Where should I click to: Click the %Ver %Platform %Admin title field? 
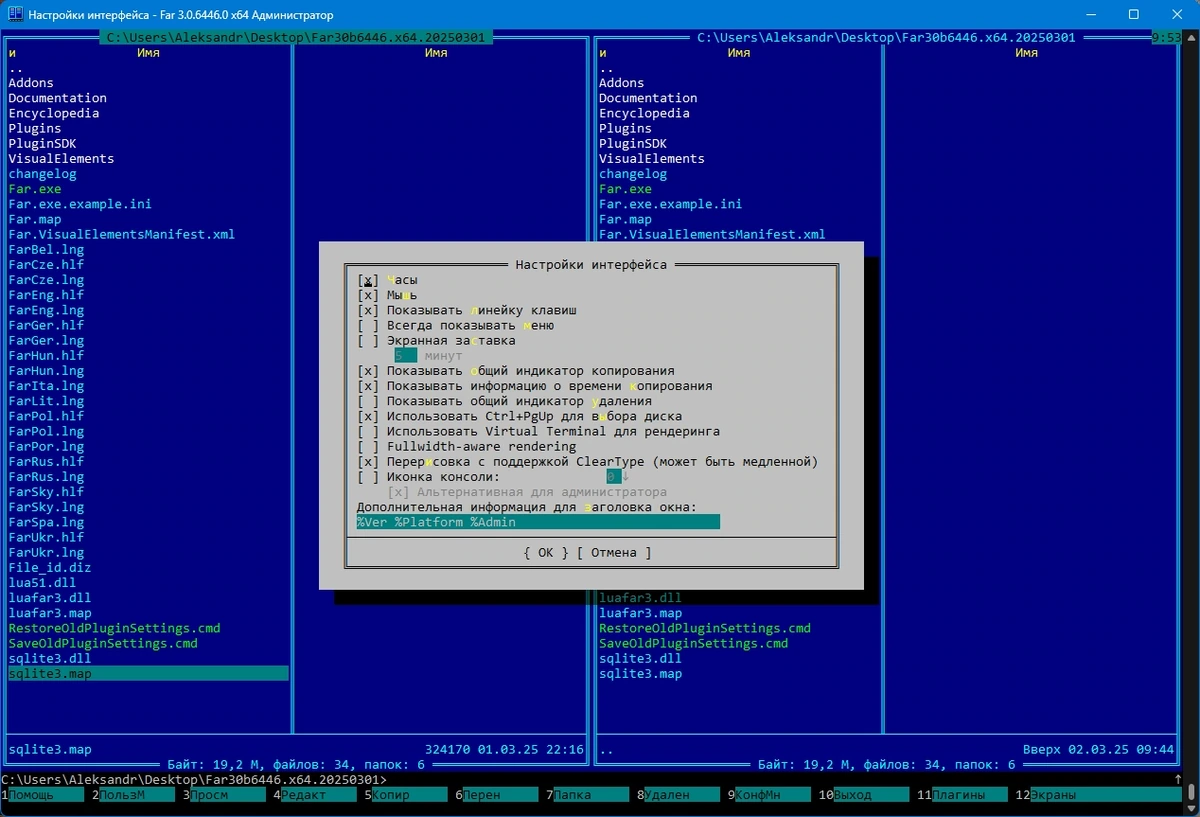(538, 522)
